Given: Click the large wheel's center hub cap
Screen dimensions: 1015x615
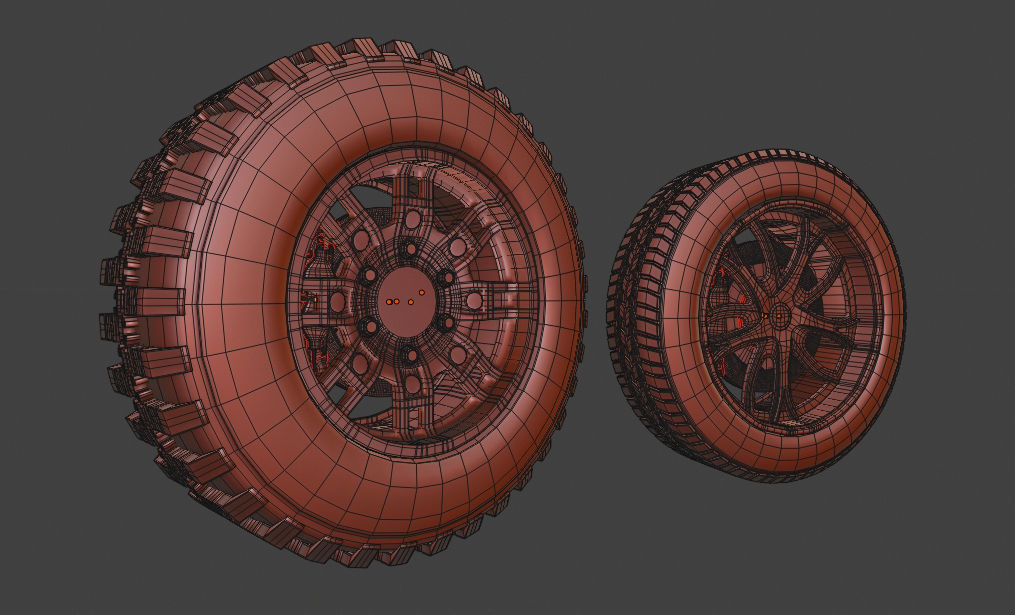Looking at the screenshot, I should 406,303.
